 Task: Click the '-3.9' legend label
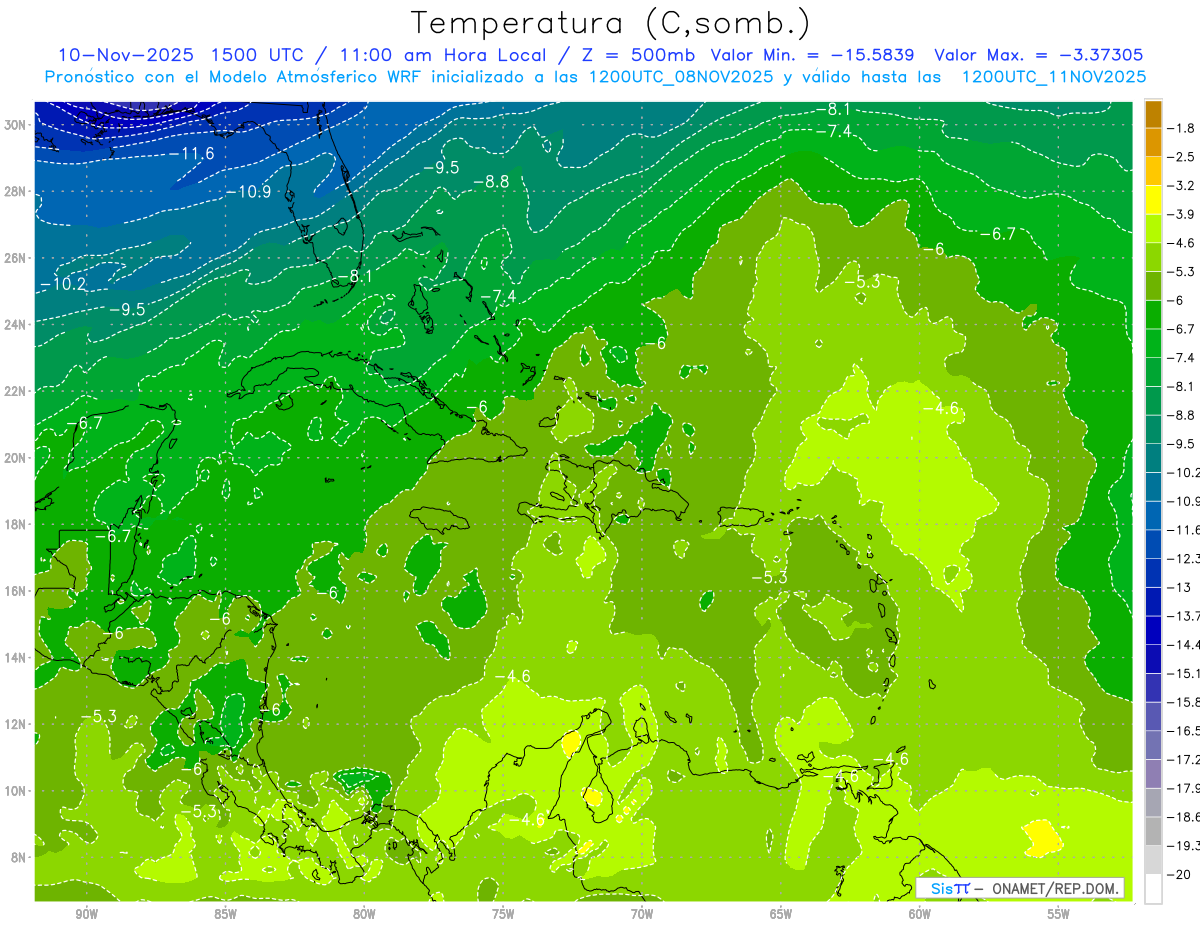click(x=1181, y=214)
